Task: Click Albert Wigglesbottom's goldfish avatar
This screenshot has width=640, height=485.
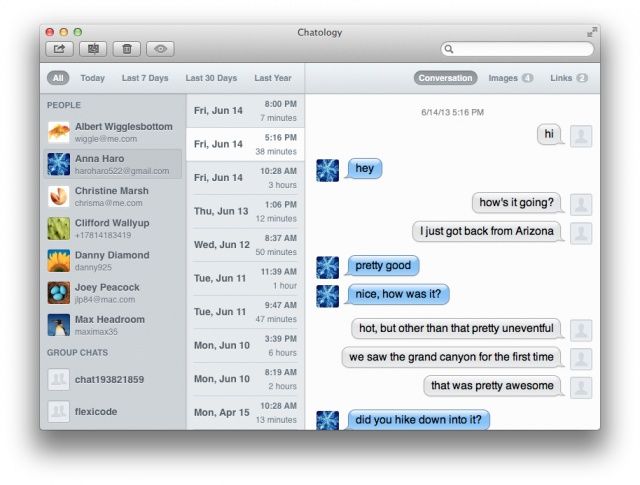Action: [58, 133]
